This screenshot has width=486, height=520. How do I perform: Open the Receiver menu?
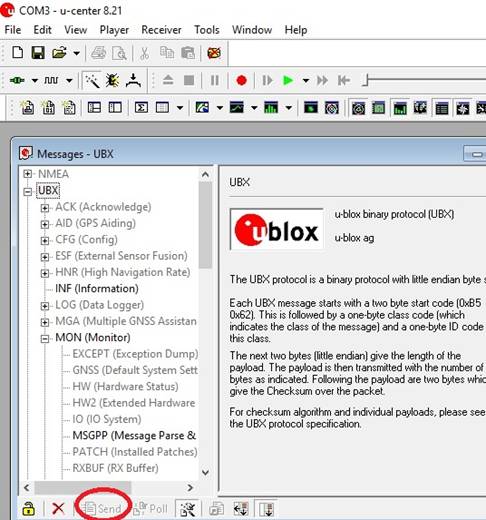(x=161, y=30)
